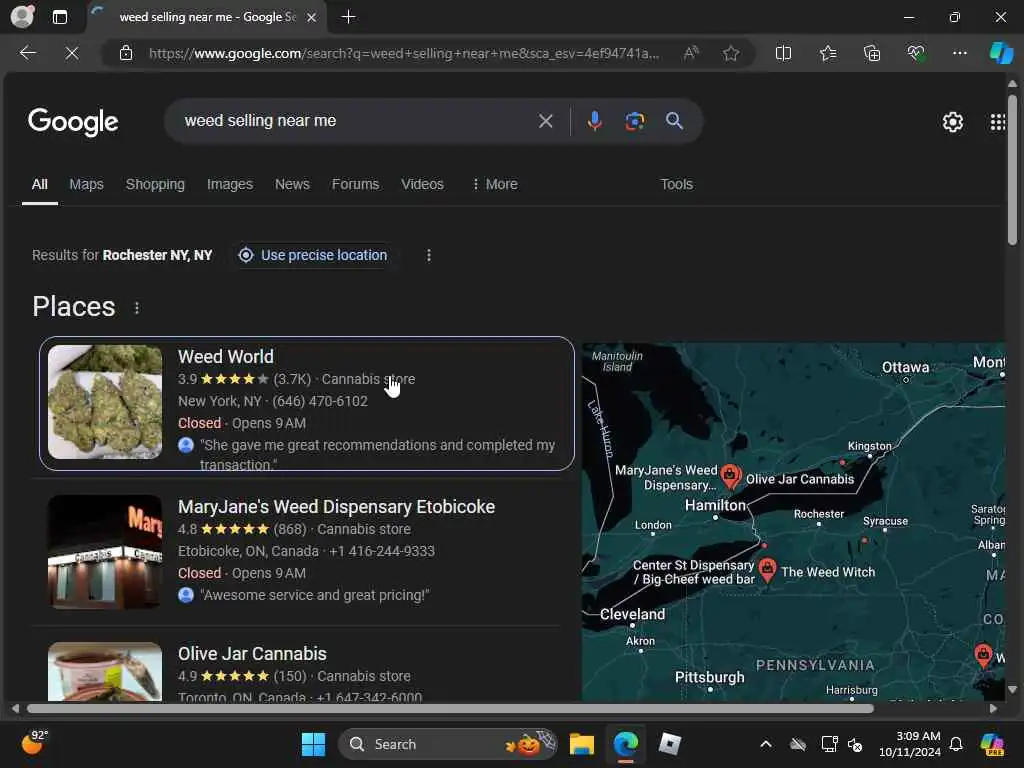Open browser collections icon
The height and width of the screenshot is (768, 1024).
(x=872, y=53)
